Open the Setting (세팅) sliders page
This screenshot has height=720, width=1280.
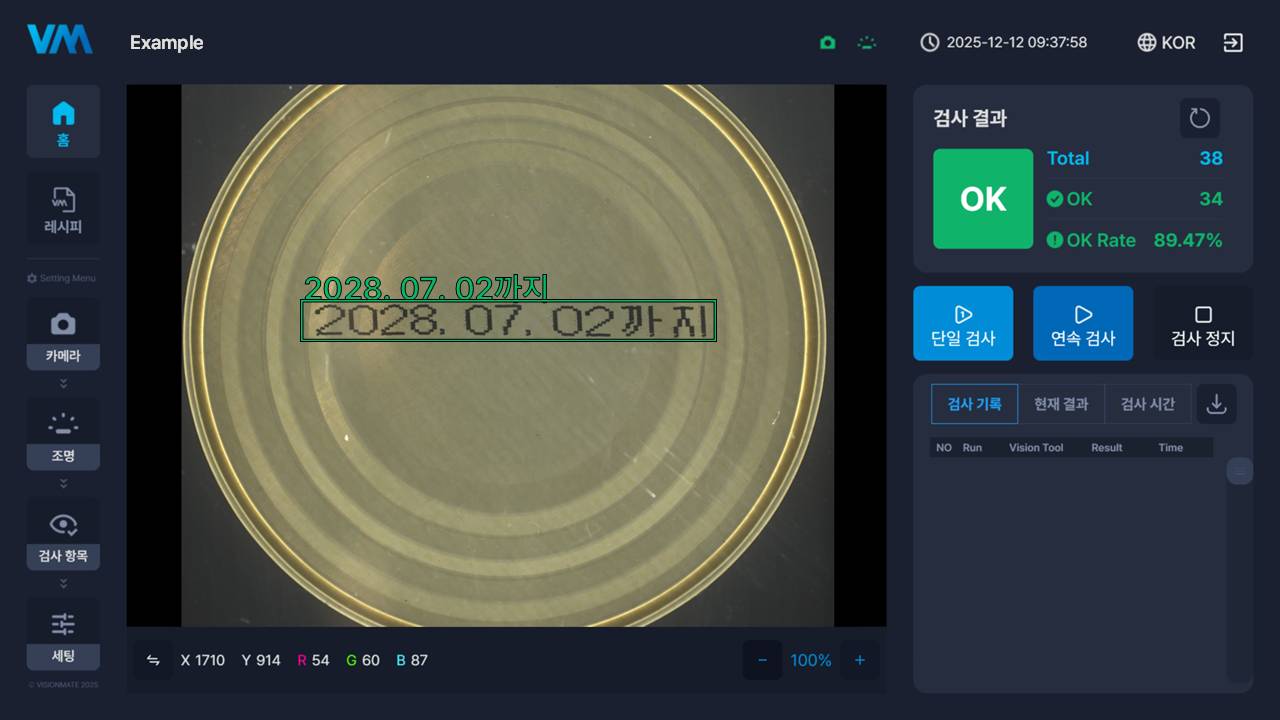[63, 634]
